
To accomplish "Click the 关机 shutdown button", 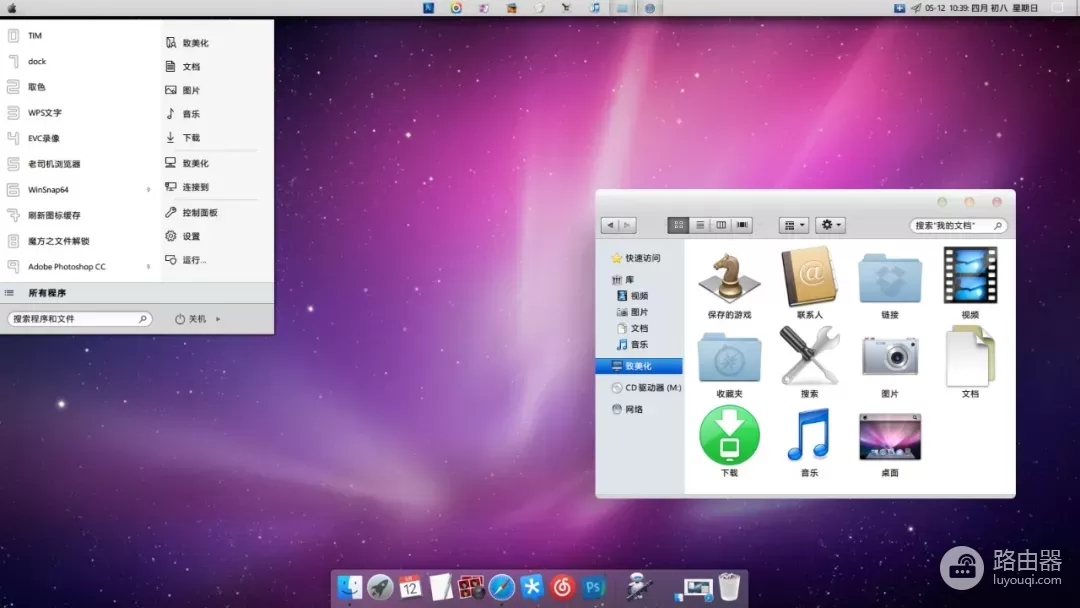I will [191, 319].
